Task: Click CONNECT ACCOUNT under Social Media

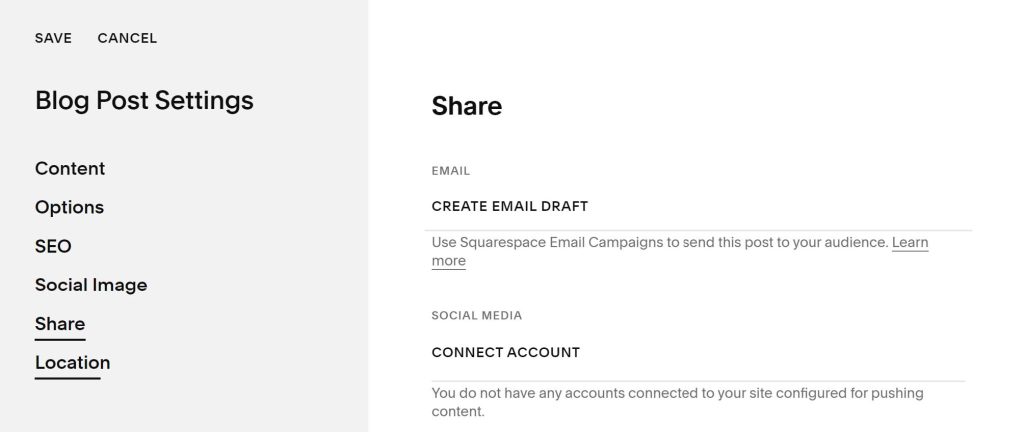Action: tap(506, 352)
